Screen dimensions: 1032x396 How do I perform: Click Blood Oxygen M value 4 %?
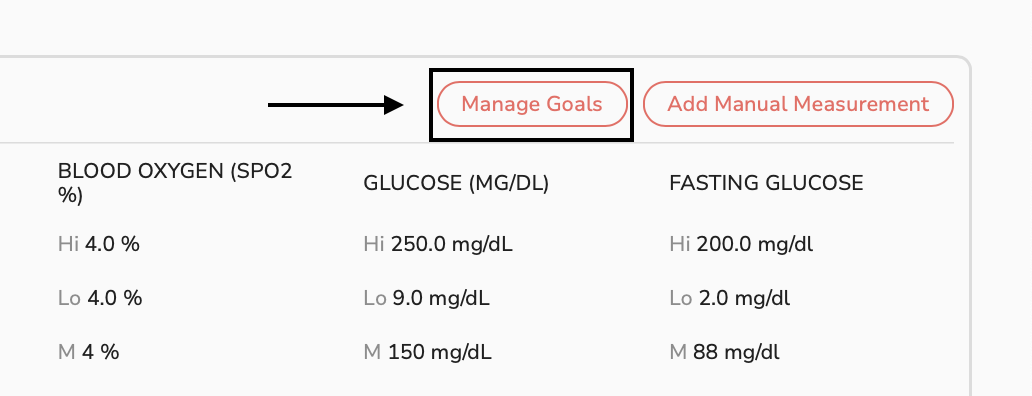[x=101, y=353]
